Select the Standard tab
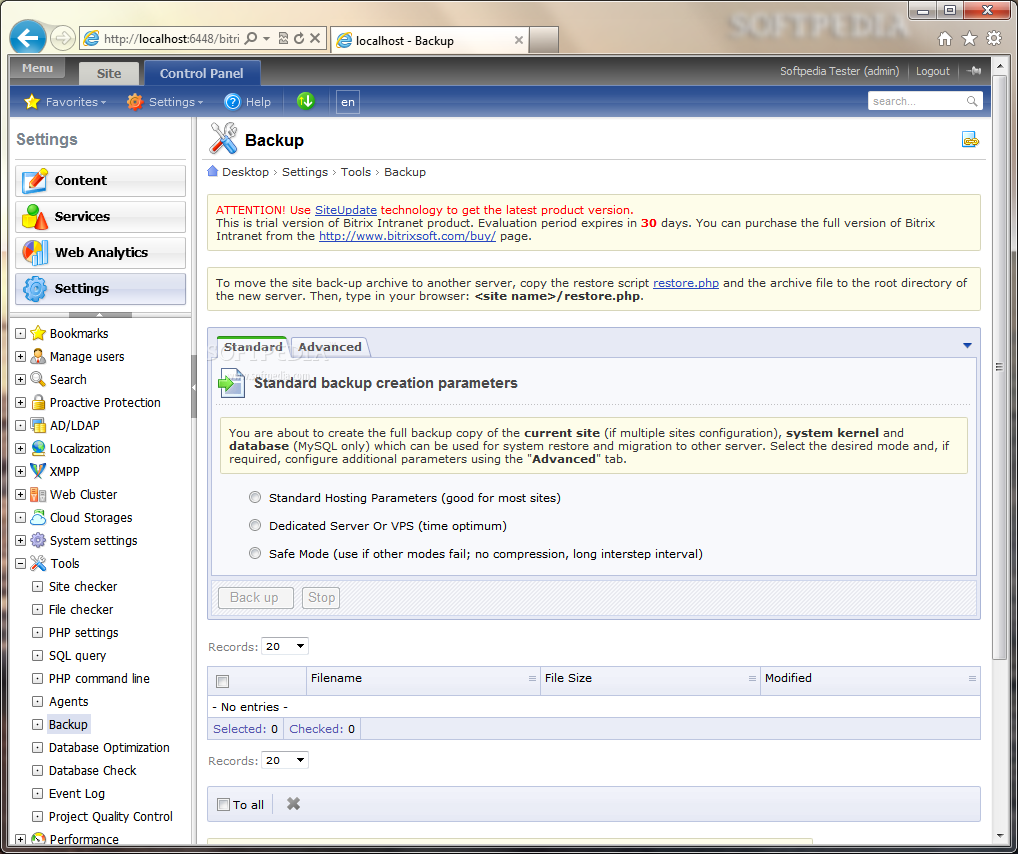Image resolution: width=1018 pixels, height=854 pixels. tap(253, 347)
